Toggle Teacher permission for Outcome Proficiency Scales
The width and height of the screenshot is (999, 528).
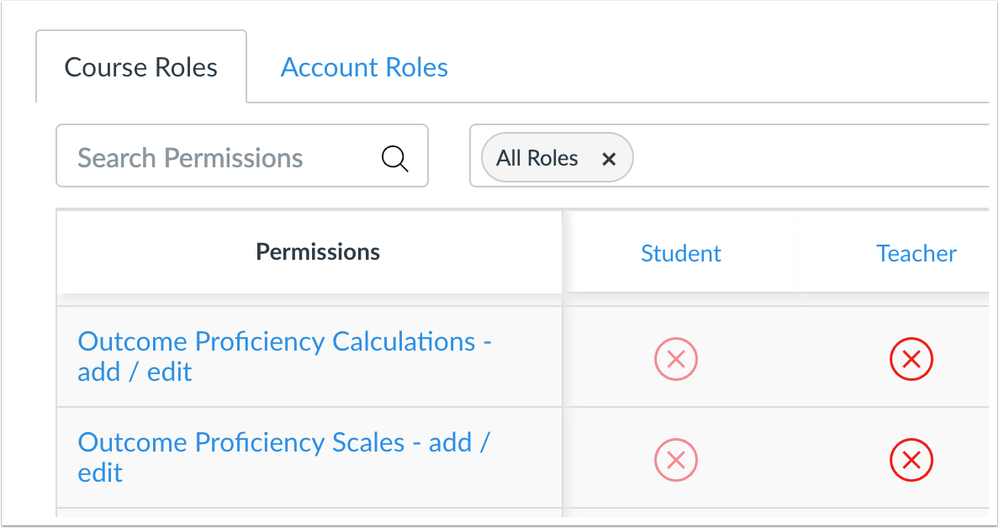(x=911, y=459)
